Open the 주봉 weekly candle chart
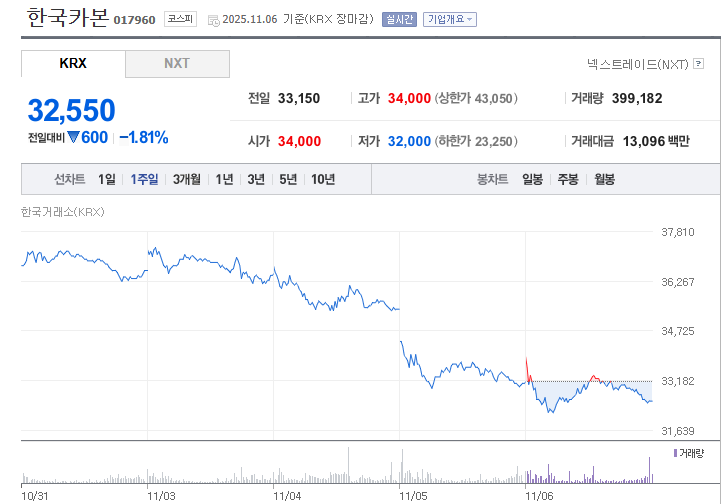The height and width of the screenshot is (504, 721). tap(568, 179)
